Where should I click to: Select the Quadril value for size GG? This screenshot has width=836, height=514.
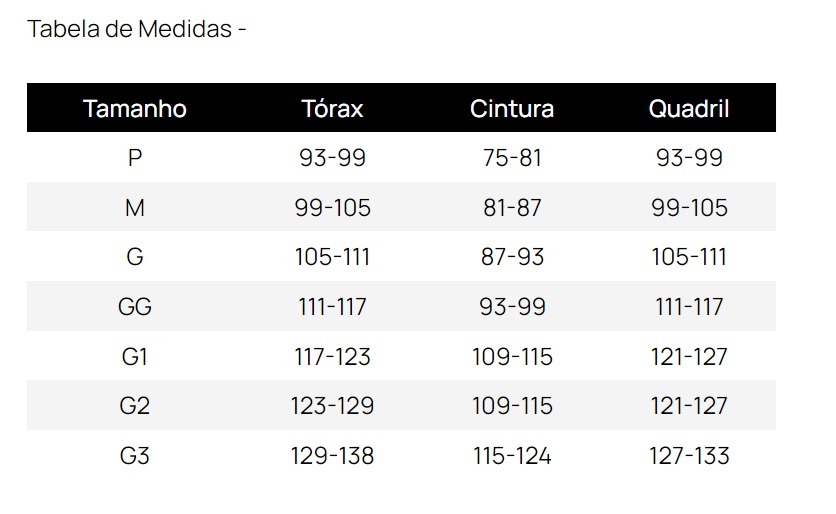689,307
